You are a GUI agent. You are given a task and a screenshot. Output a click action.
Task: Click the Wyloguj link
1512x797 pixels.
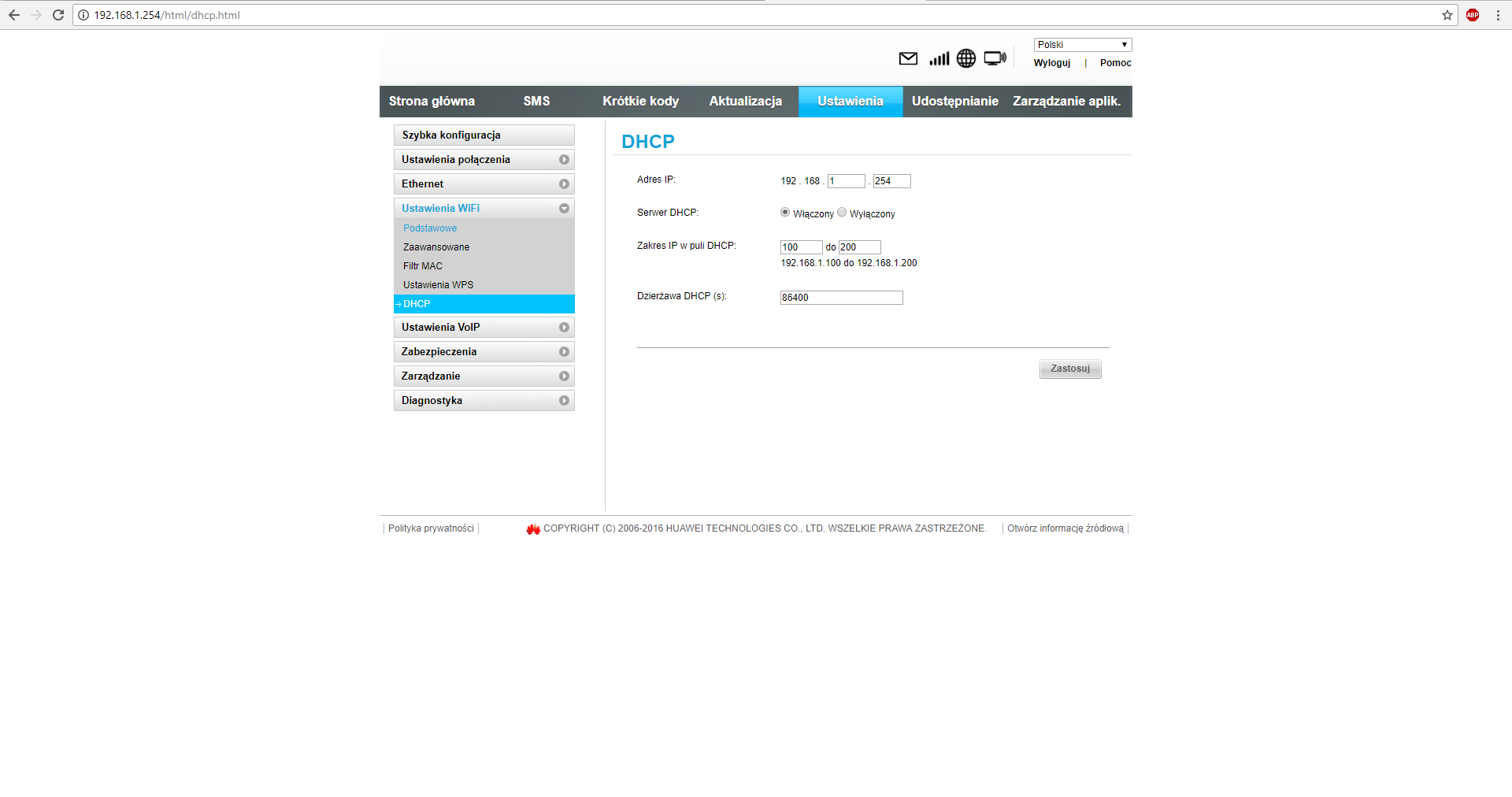click(x=1052, y=63)
